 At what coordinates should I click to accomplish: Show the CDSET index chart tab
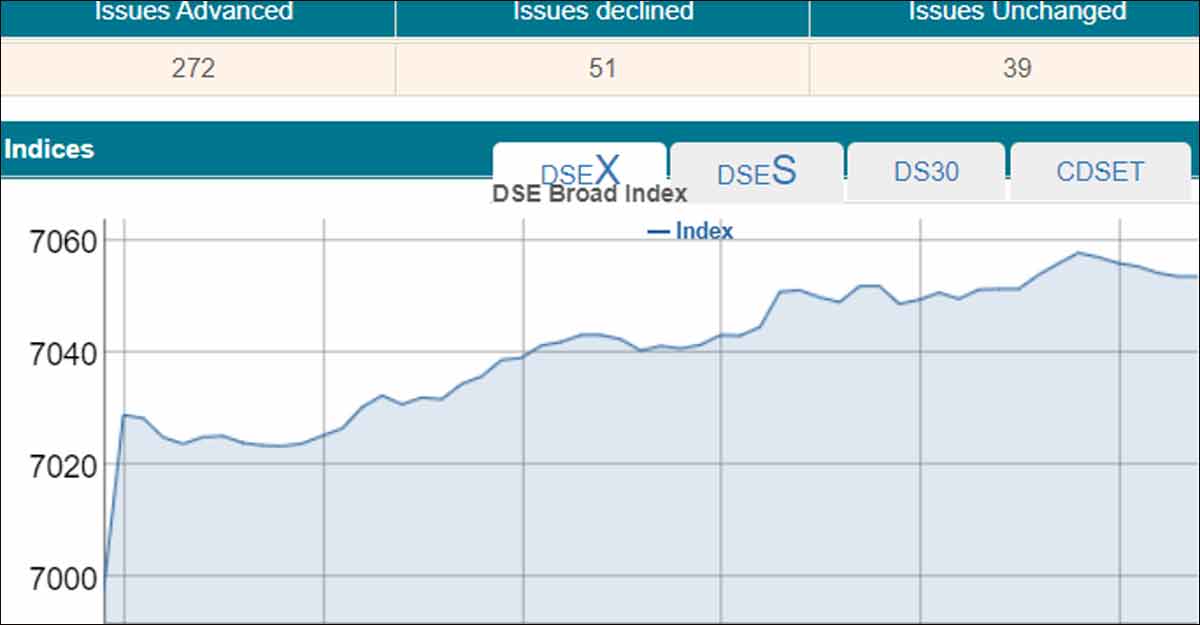(x=1100, y=172)
